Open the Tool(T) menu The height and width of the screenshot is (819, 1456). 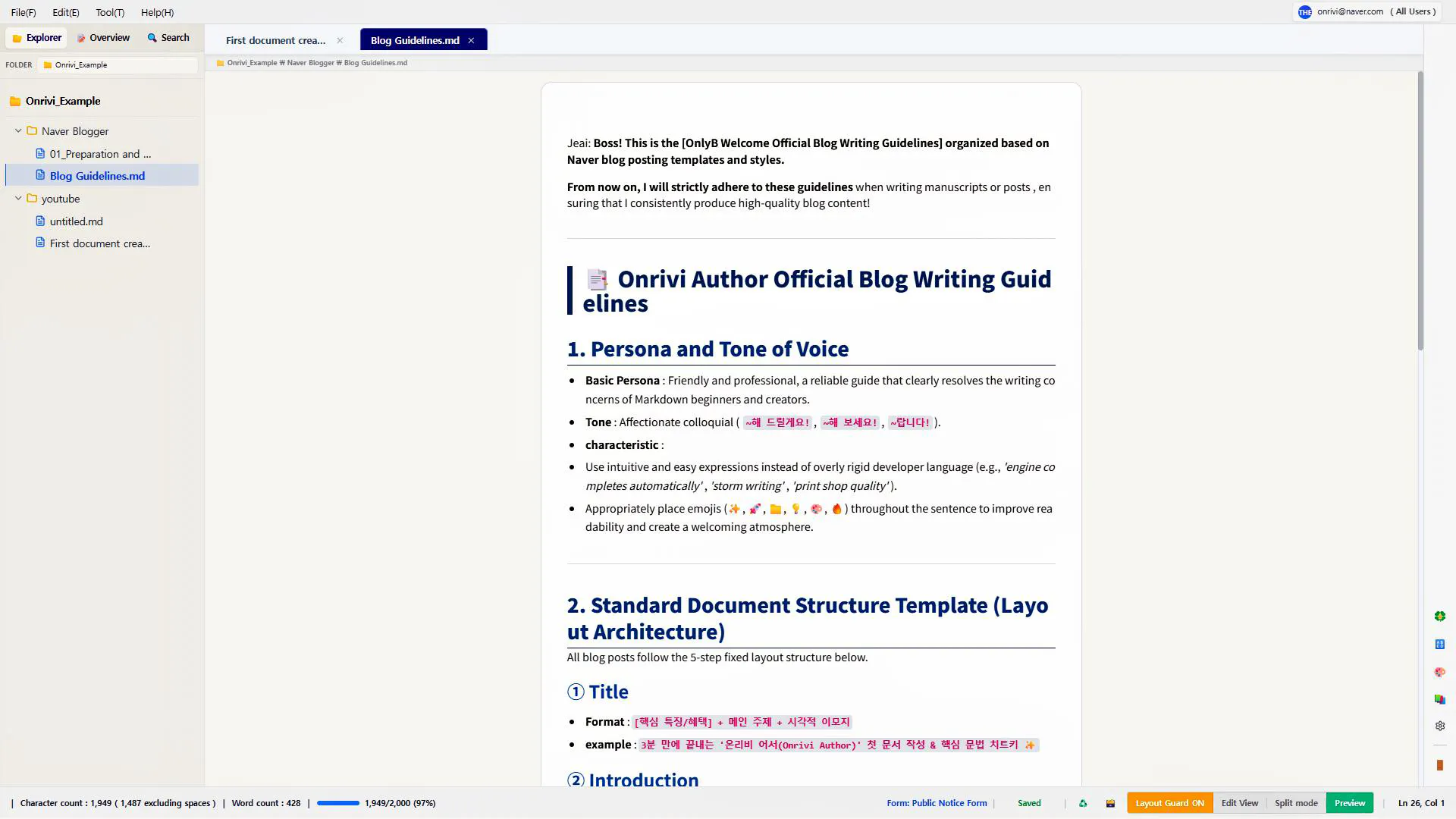(110, 13)
